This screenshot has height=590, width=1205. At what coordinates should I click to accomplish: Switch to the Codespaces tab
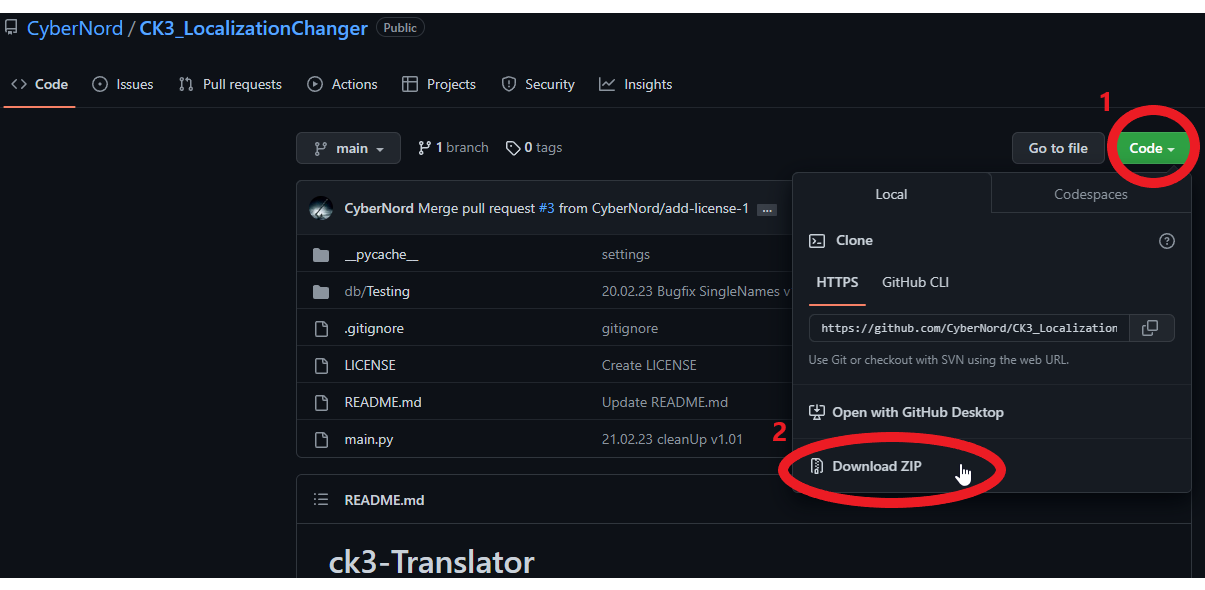[x=1091, y=194]
